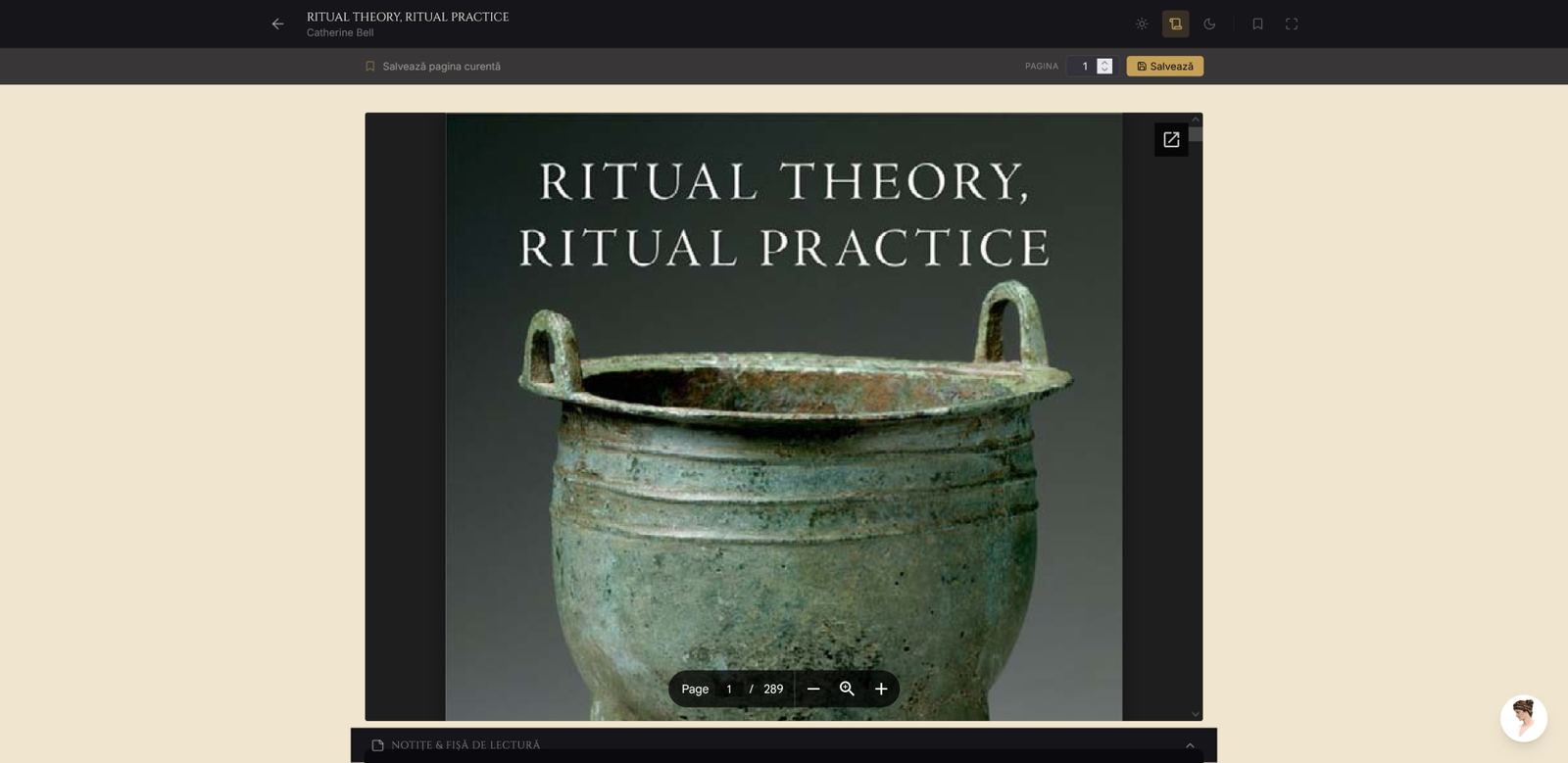The height and width of the screenshot is (763, 1568).
Task: Click the magnifier fit zoom icon
Action: pos(847,690)
